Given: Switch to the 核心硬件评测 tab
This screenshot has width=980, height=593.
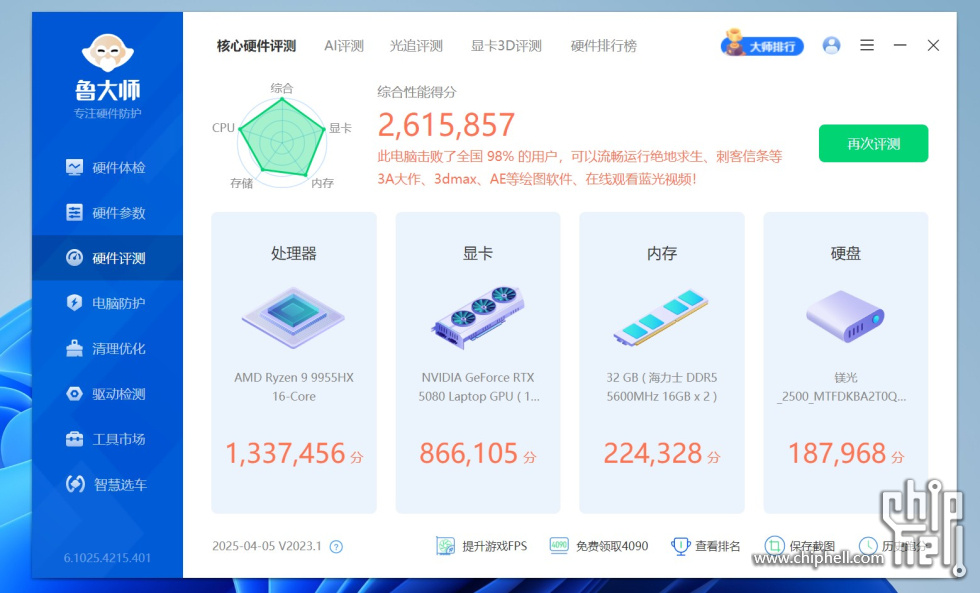Looking at the screenshot, I should 256,46.
